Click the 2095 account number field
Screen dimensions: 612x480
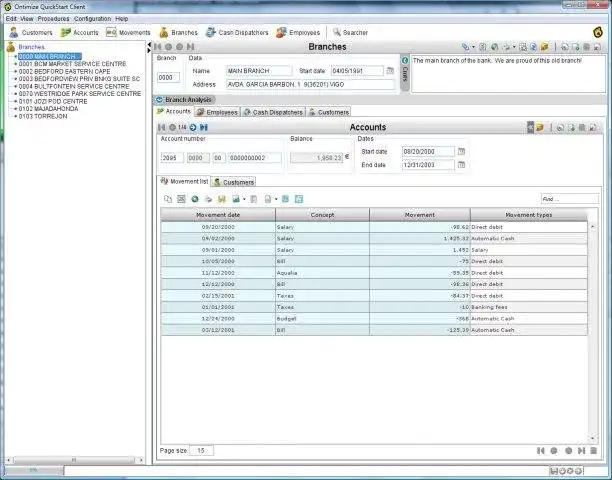[x=172, y=158]
